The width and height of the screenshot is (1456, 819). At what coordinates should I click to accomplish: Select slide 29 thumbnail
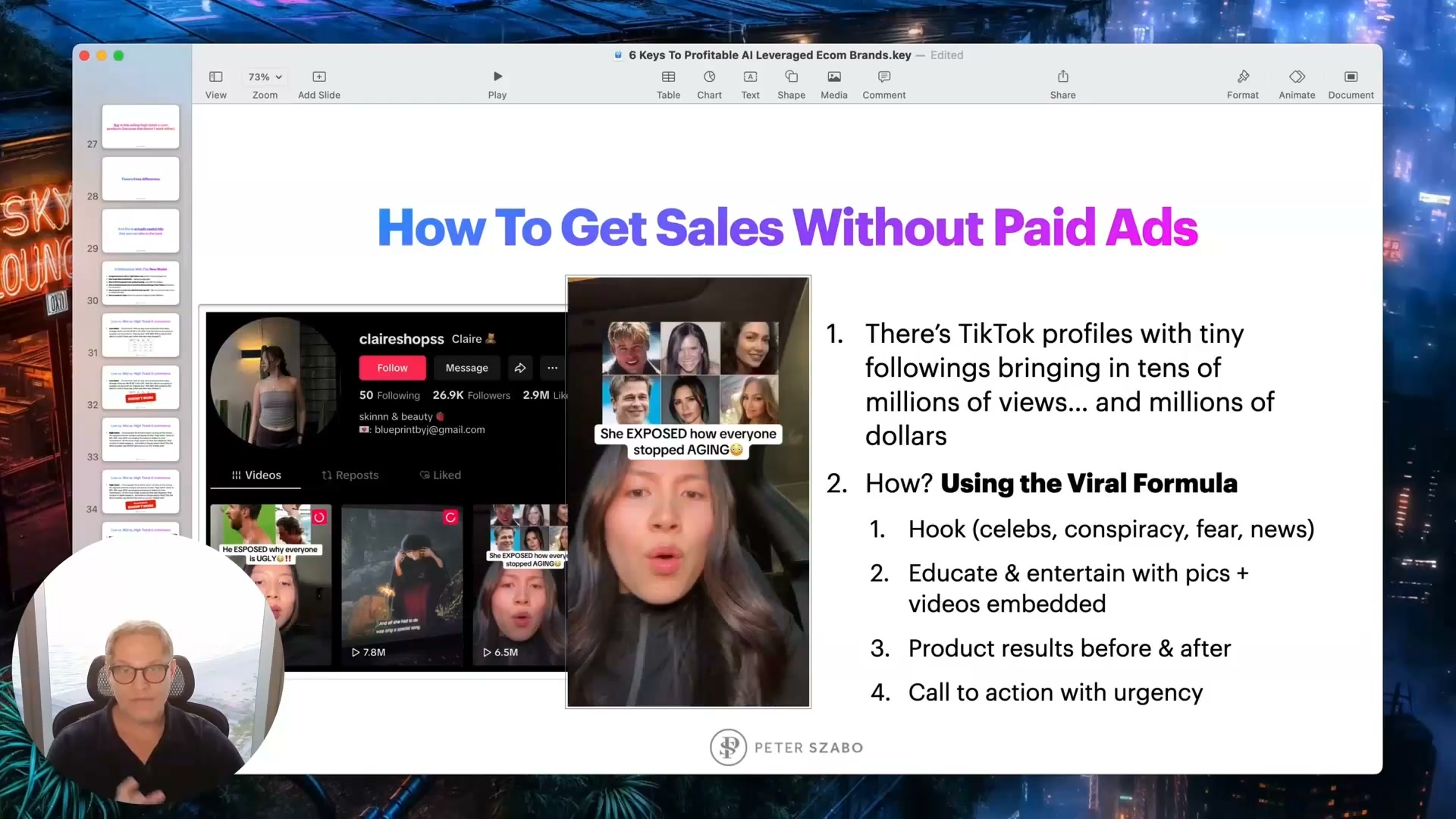[x=140, y=231]
